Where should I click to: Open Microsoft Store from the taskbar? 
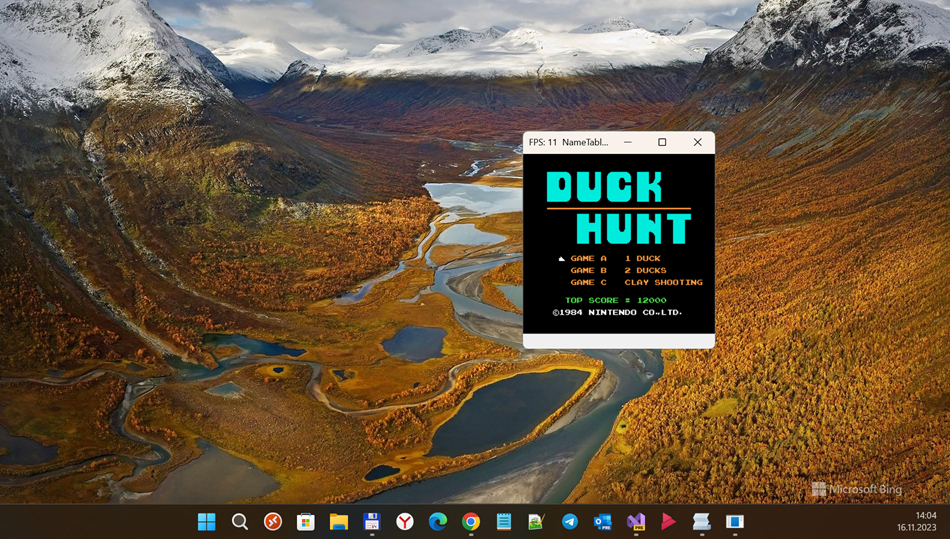[305, 521]
